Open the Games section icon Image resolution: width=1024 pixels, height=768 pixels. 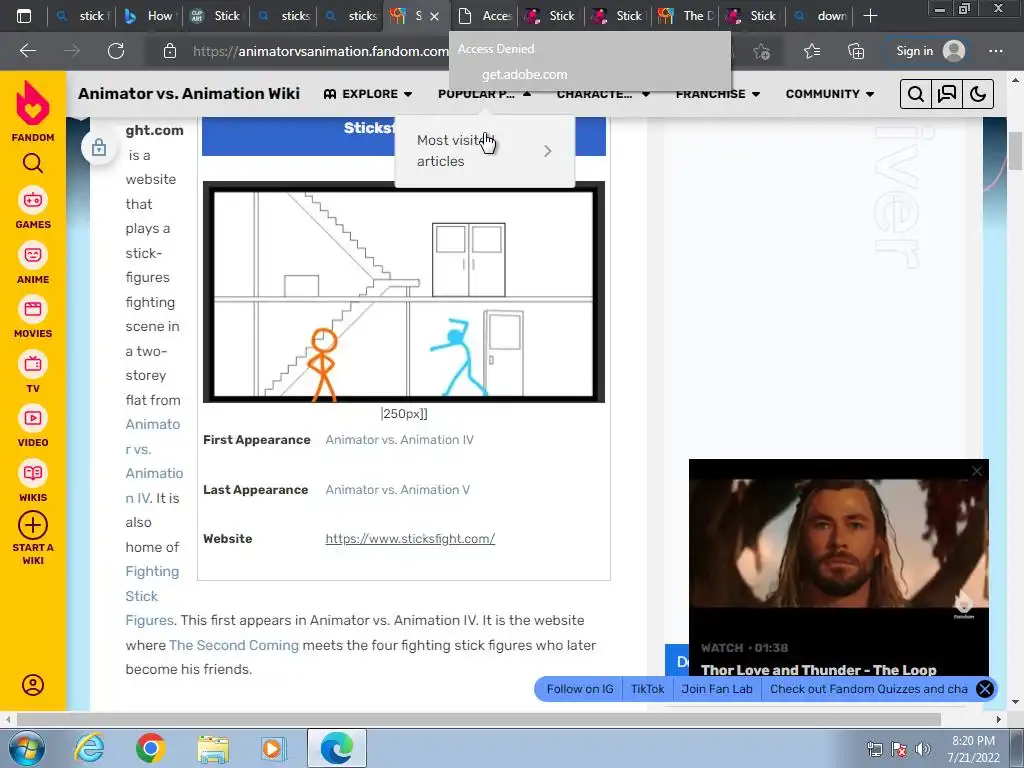pyautogui.click(x=33, y=200)
